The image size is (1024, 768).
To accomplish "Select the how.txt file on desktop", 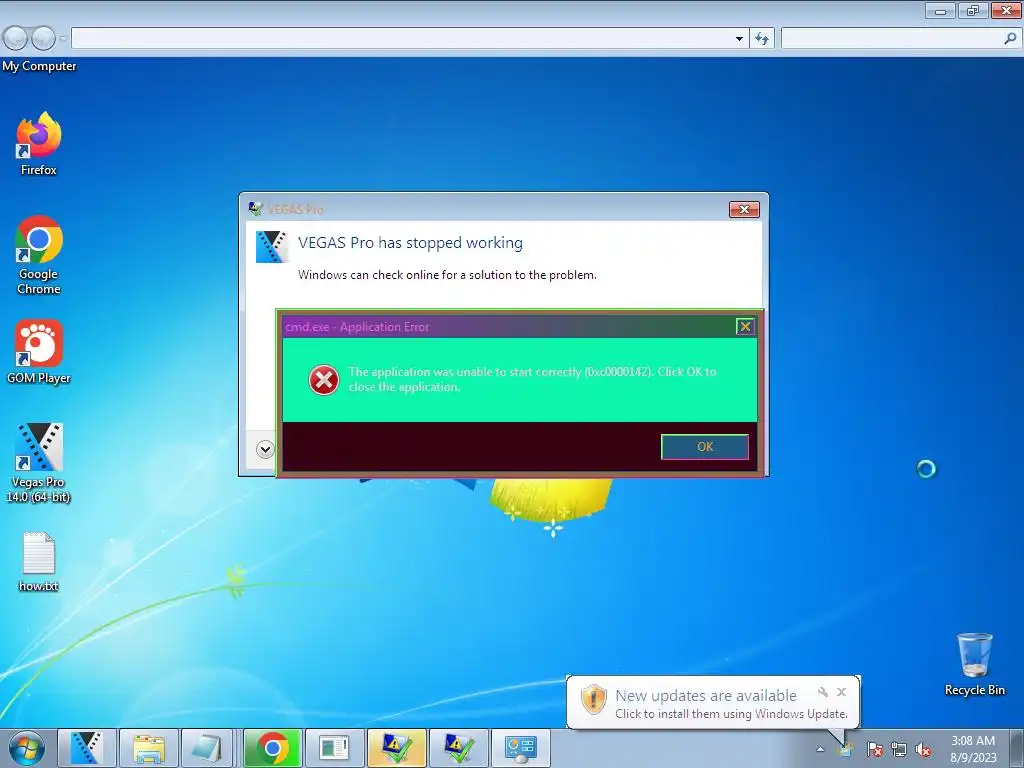I will (39, 562).
